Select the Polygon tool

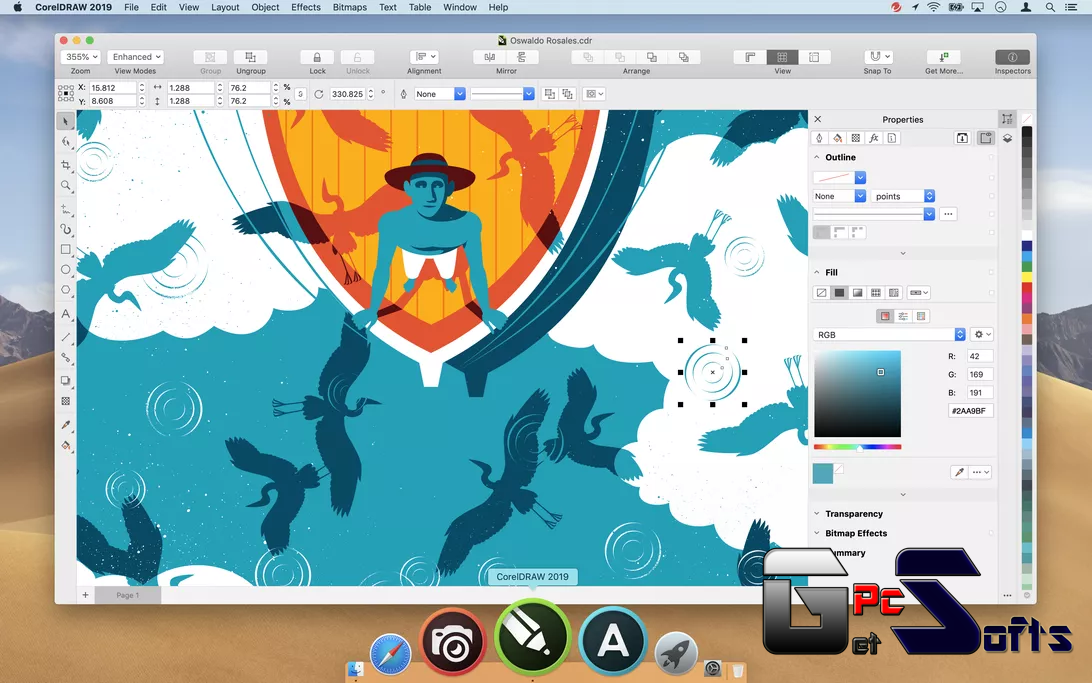click(x=65, y=290)
